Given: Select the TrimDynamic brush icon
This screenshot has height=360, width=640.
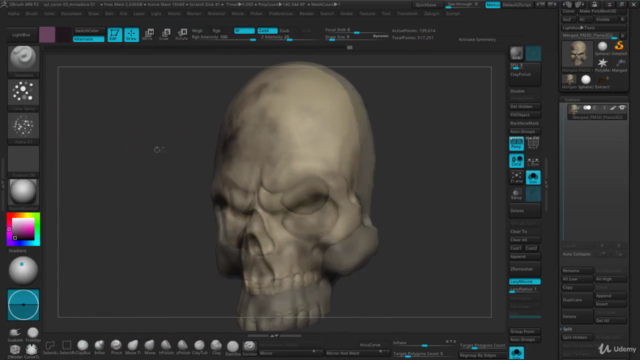Looking at the screenshot, I should click(33, 334).
